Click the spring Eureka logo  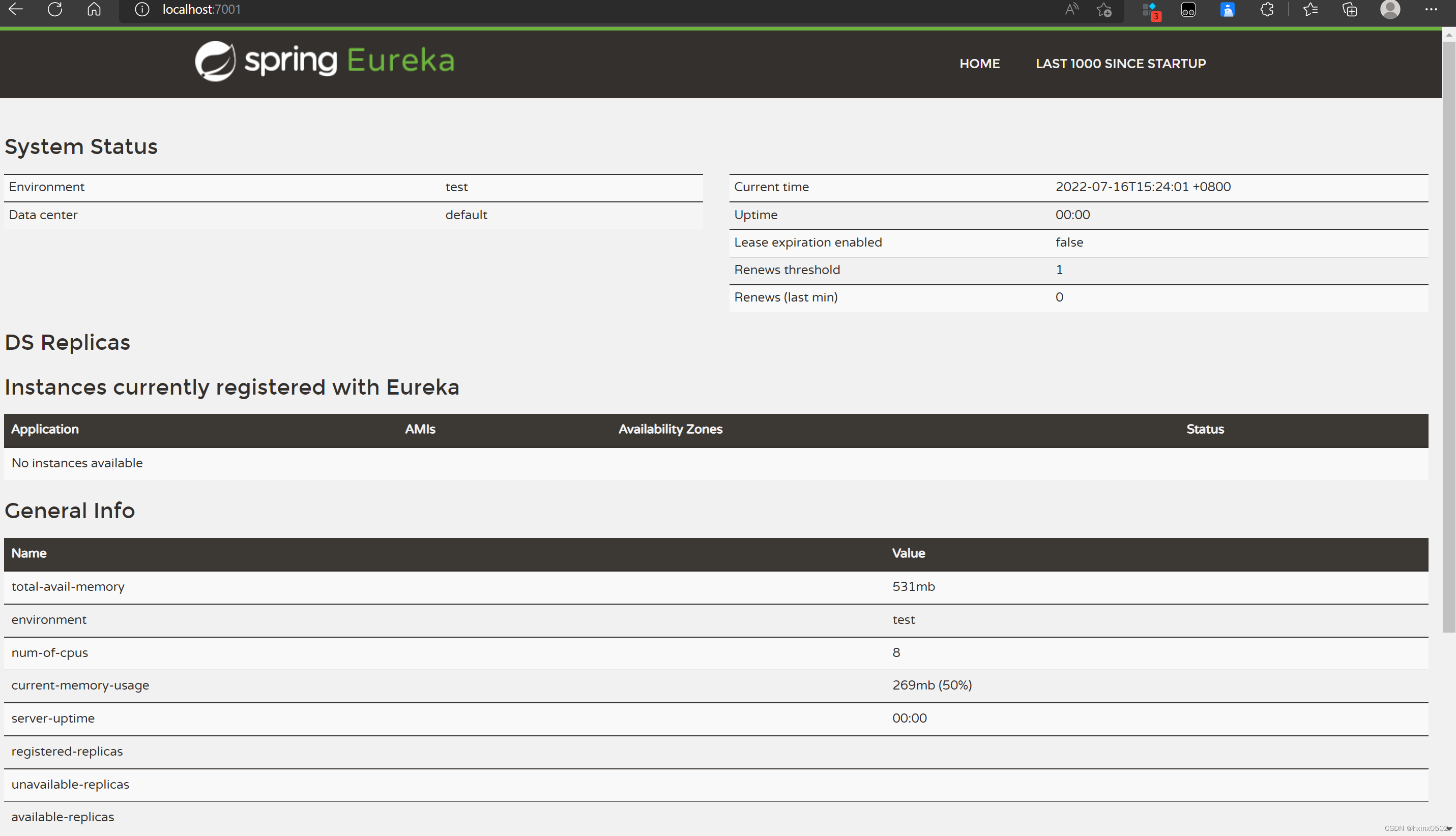325,61
